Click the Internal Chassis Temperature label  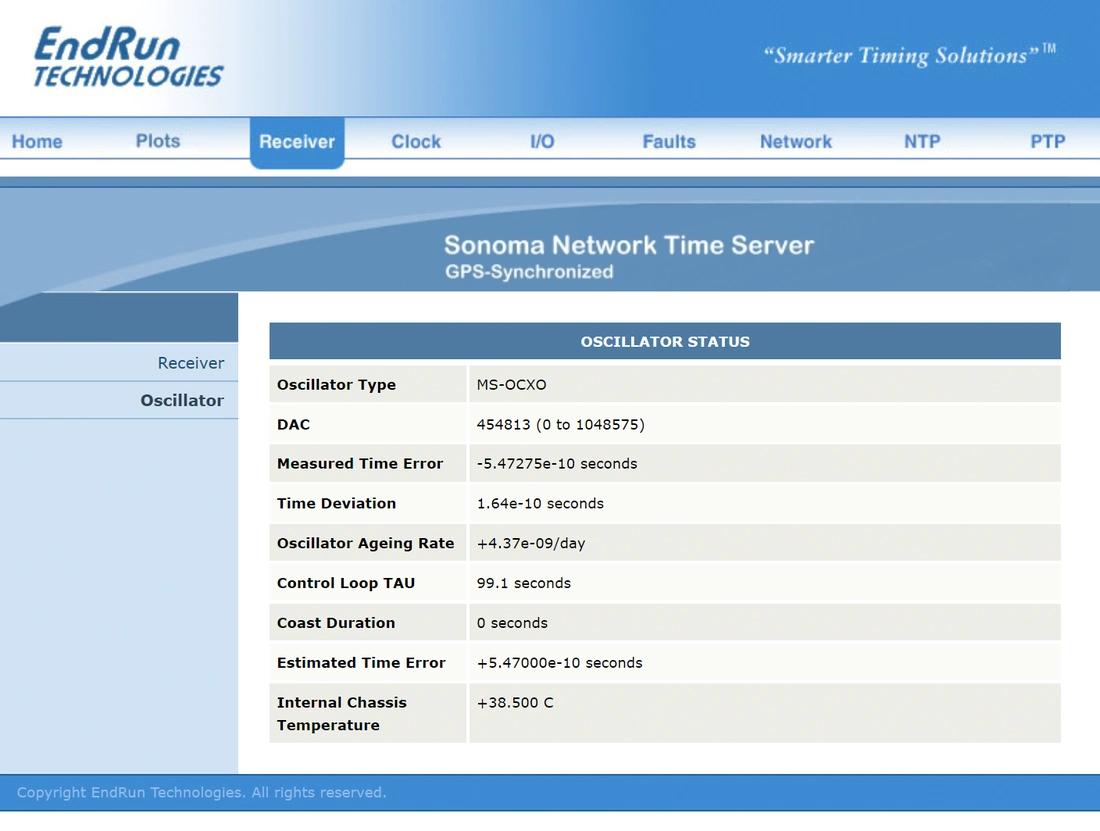click(342, 714)
